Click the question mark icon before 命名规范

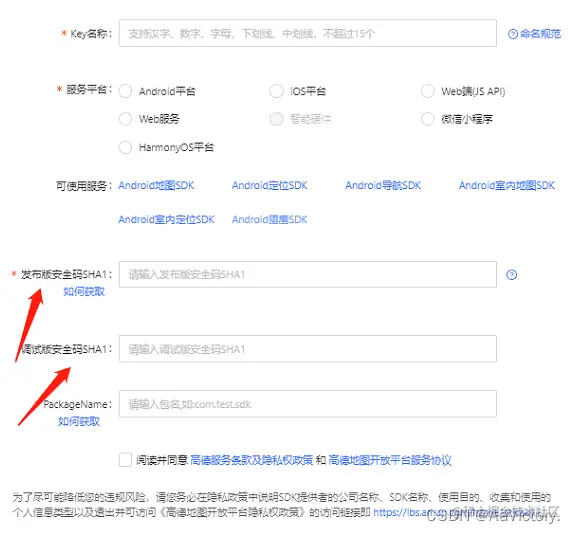tap(513, 34)
